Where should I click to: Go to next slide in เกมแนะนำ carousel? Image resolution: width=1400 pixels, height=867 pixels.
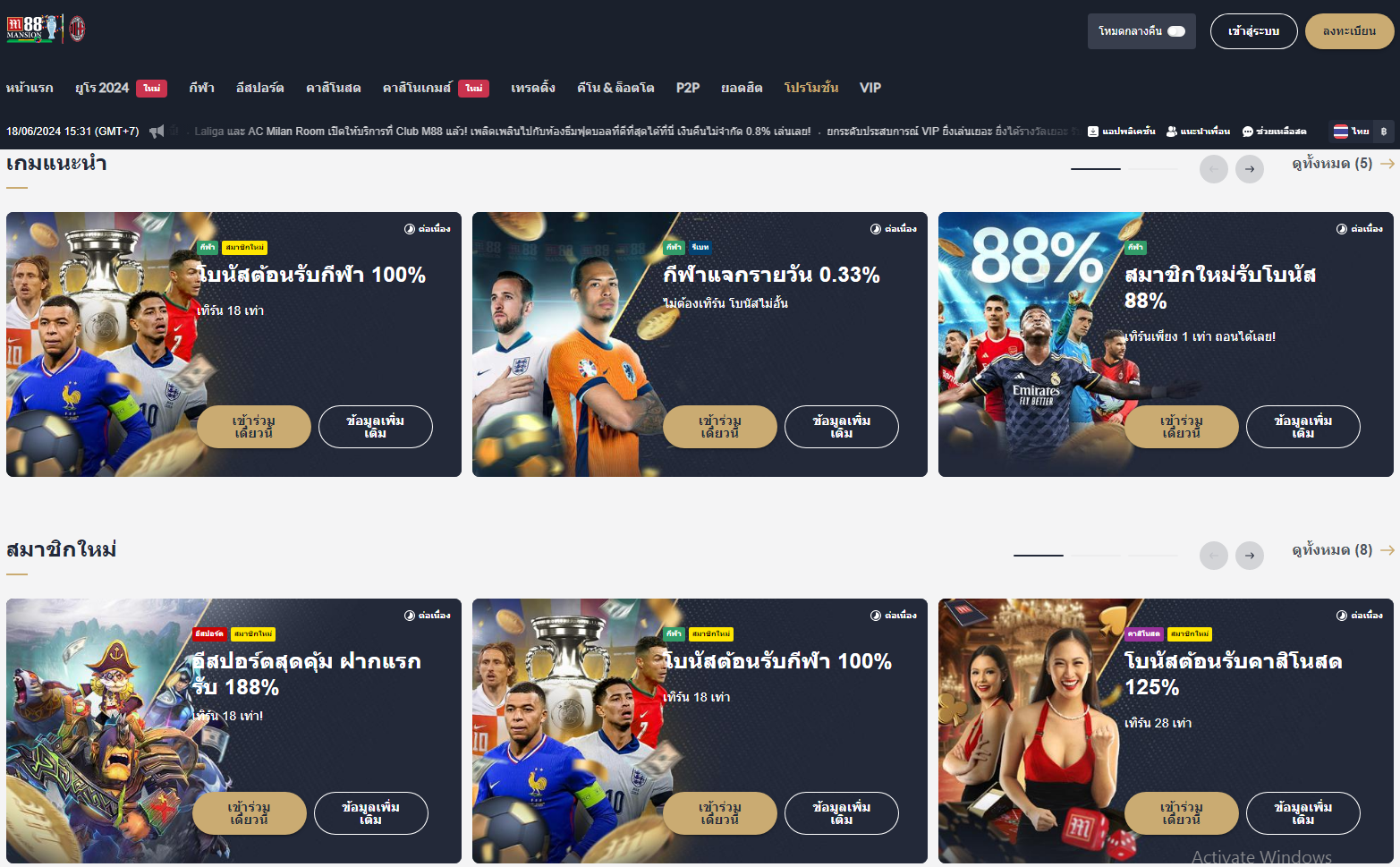[1250, 168]
